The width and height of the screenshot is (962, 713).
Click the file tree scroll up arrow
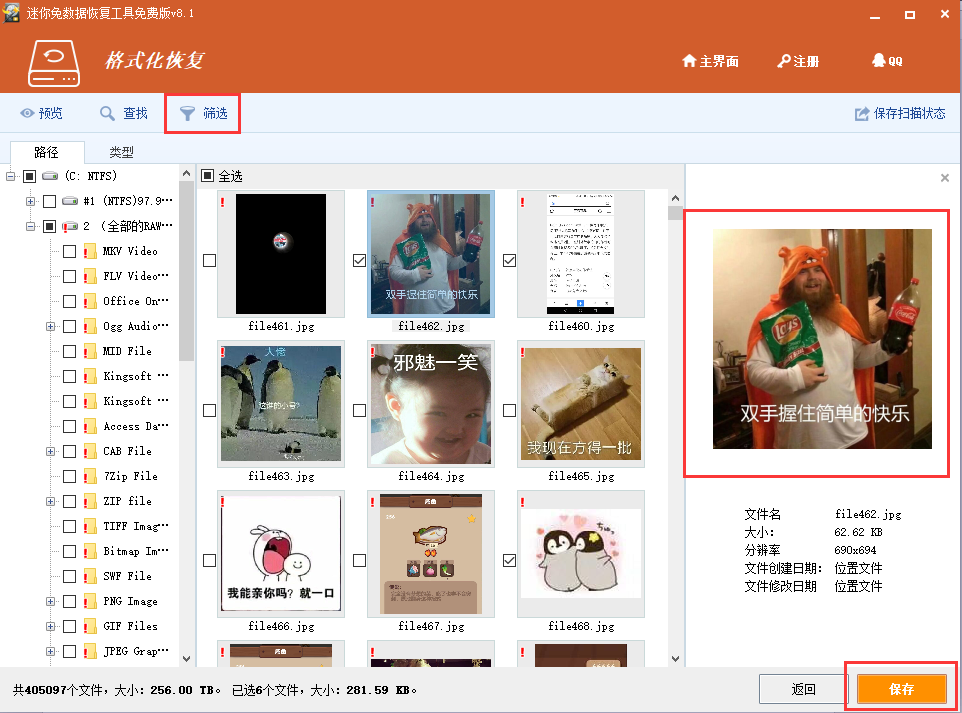(x=187, y=174)
